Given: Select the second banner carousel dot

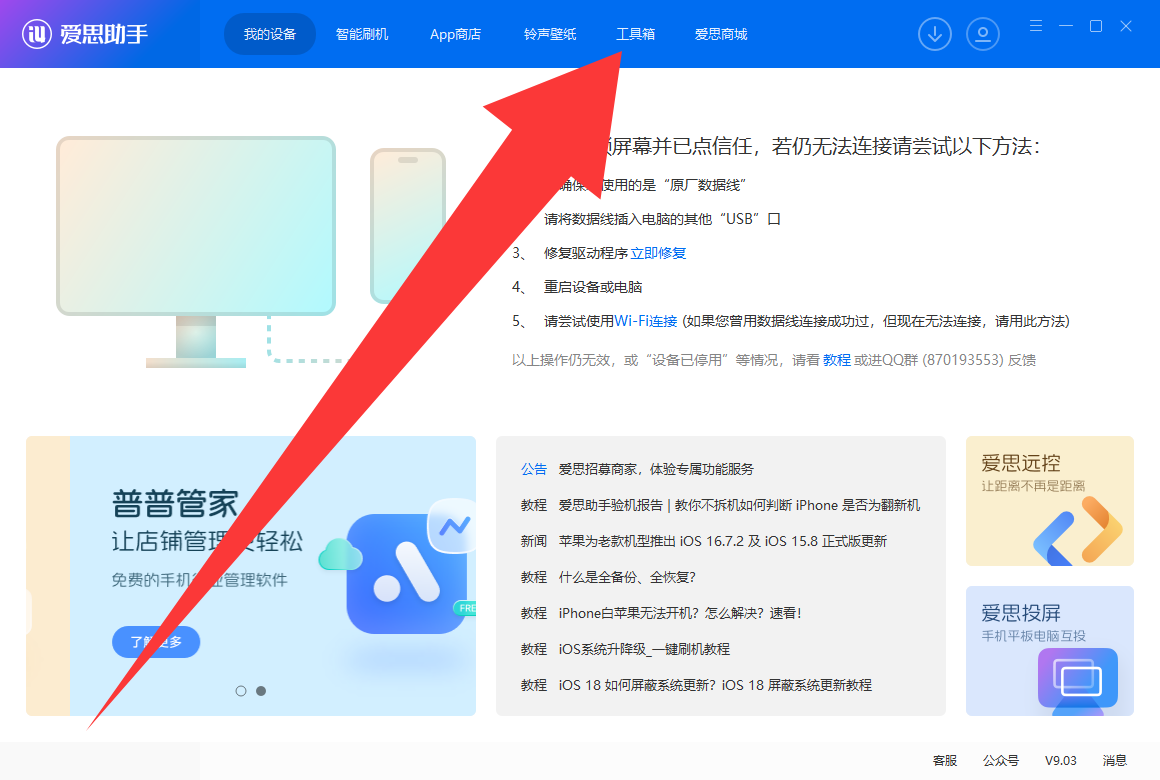Looking at the screenshot, I should (x=261, y=691).
